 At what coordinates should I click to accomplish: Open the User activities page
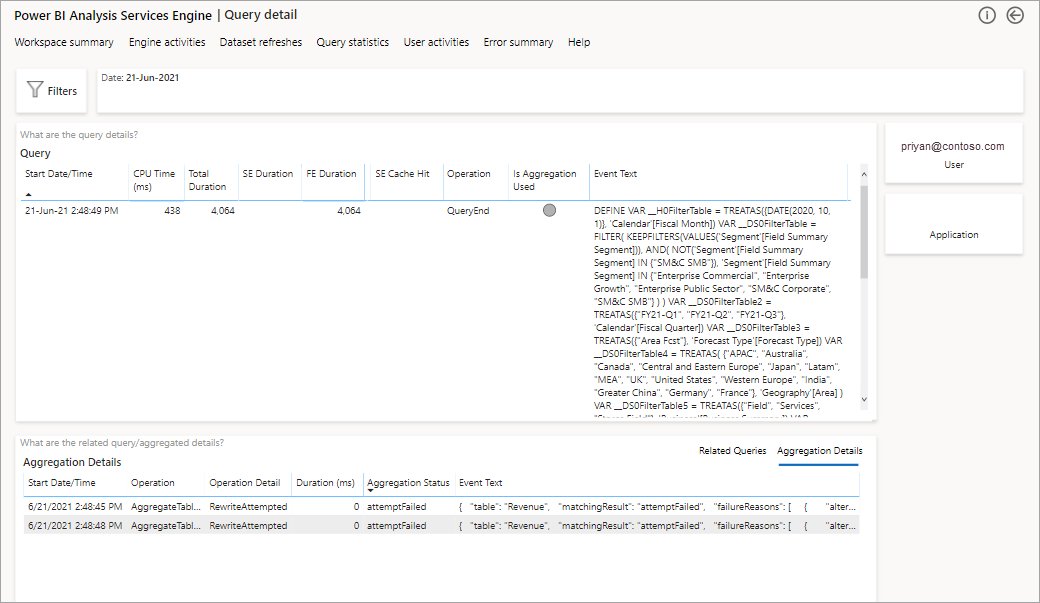coord(436,42)
